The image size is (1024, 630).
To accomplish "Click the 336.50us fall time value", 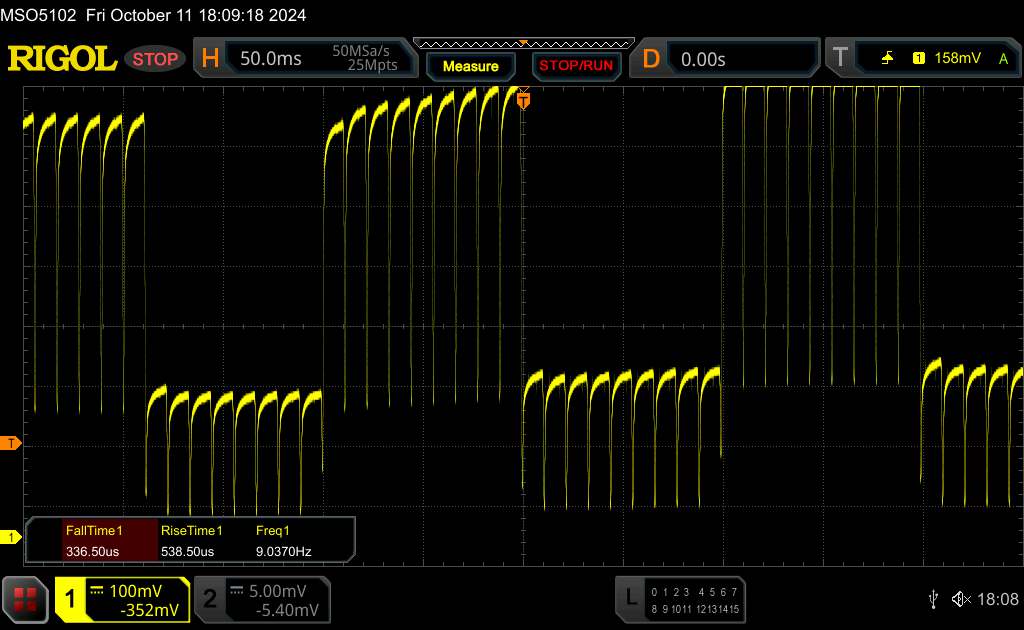I will 92,551.
